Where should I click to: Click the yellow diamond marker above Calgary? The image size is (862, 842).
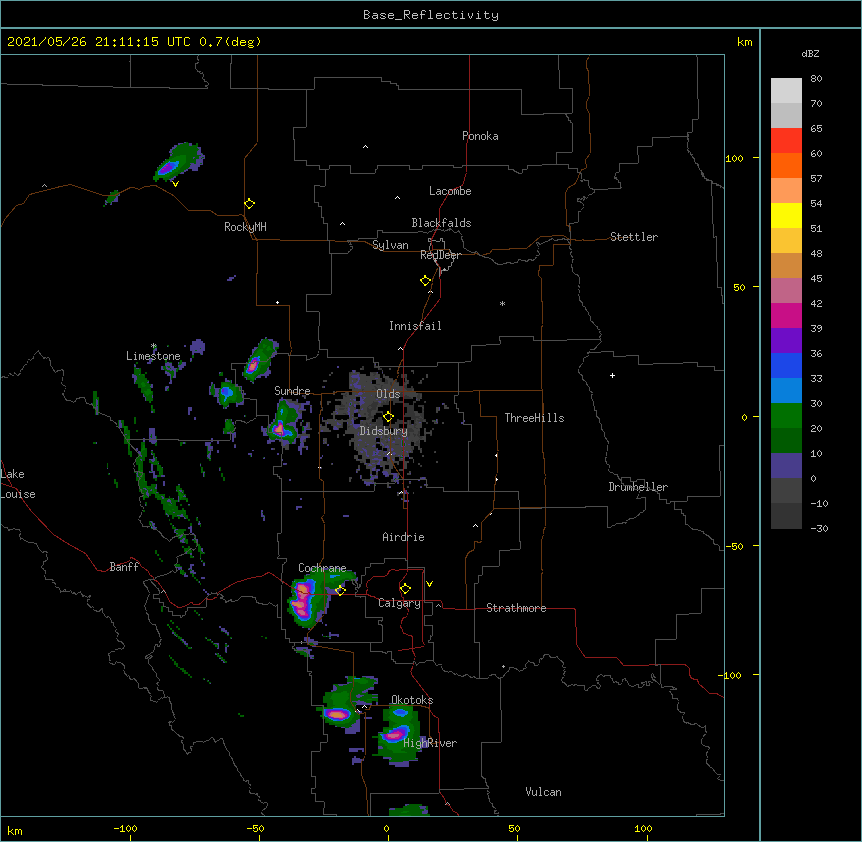[x=405, y=589]
